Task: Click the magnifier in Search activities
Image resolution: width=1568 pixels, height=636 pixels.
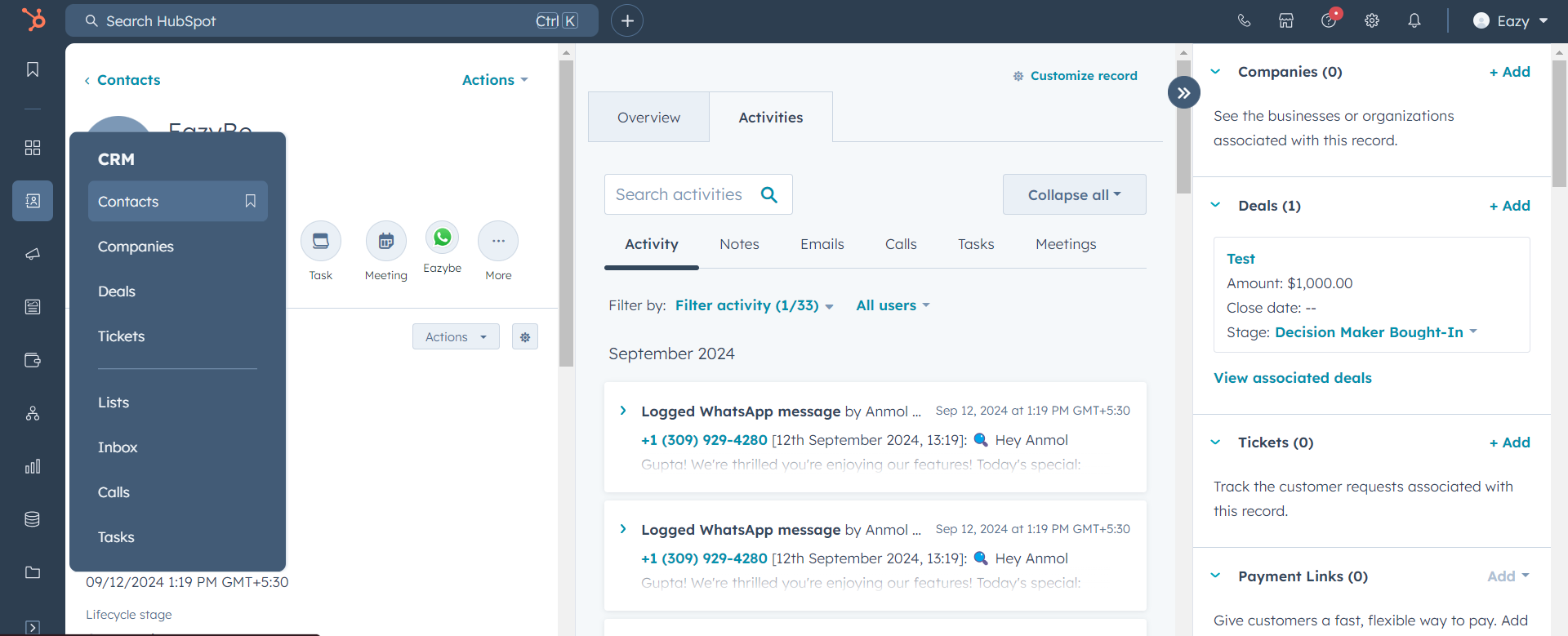Action: pyautogui.click(x=769, y=194)
